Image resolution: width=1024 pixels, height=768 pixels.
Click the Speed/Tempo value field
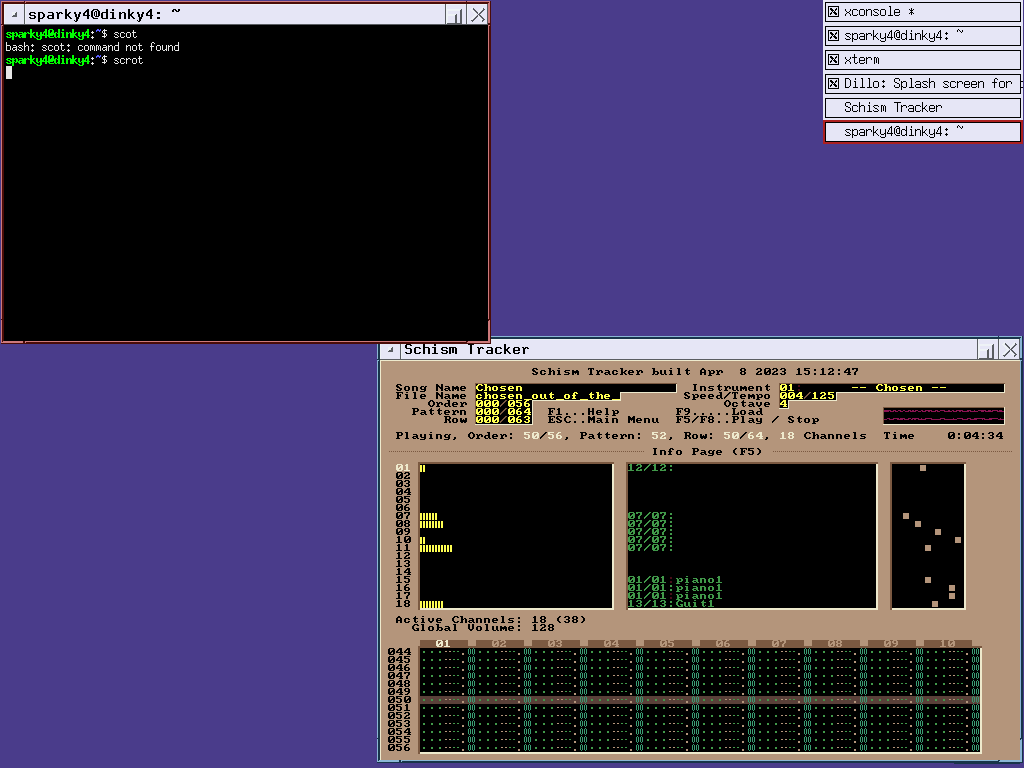tap(807, 396)
